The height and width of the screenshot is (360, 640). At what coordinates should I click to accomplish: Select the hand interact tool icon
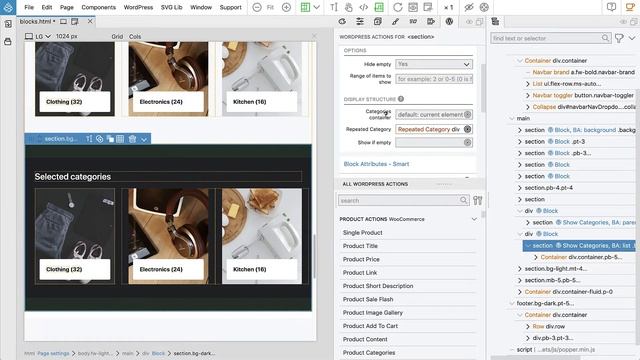348,7
